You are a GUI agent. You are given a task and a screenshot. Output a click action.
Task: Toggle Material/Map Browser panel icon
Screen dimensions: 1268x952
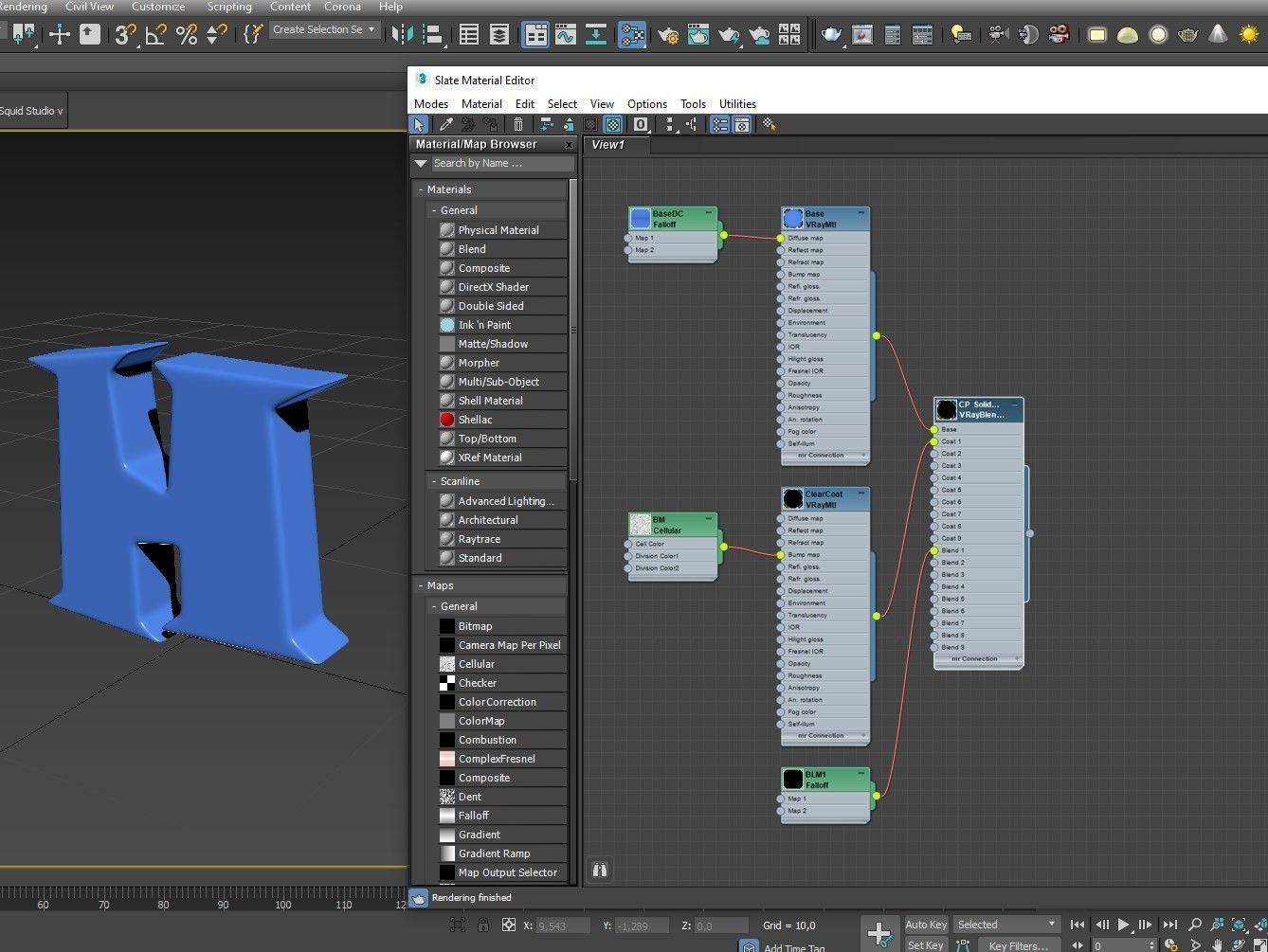coord(719,124)
